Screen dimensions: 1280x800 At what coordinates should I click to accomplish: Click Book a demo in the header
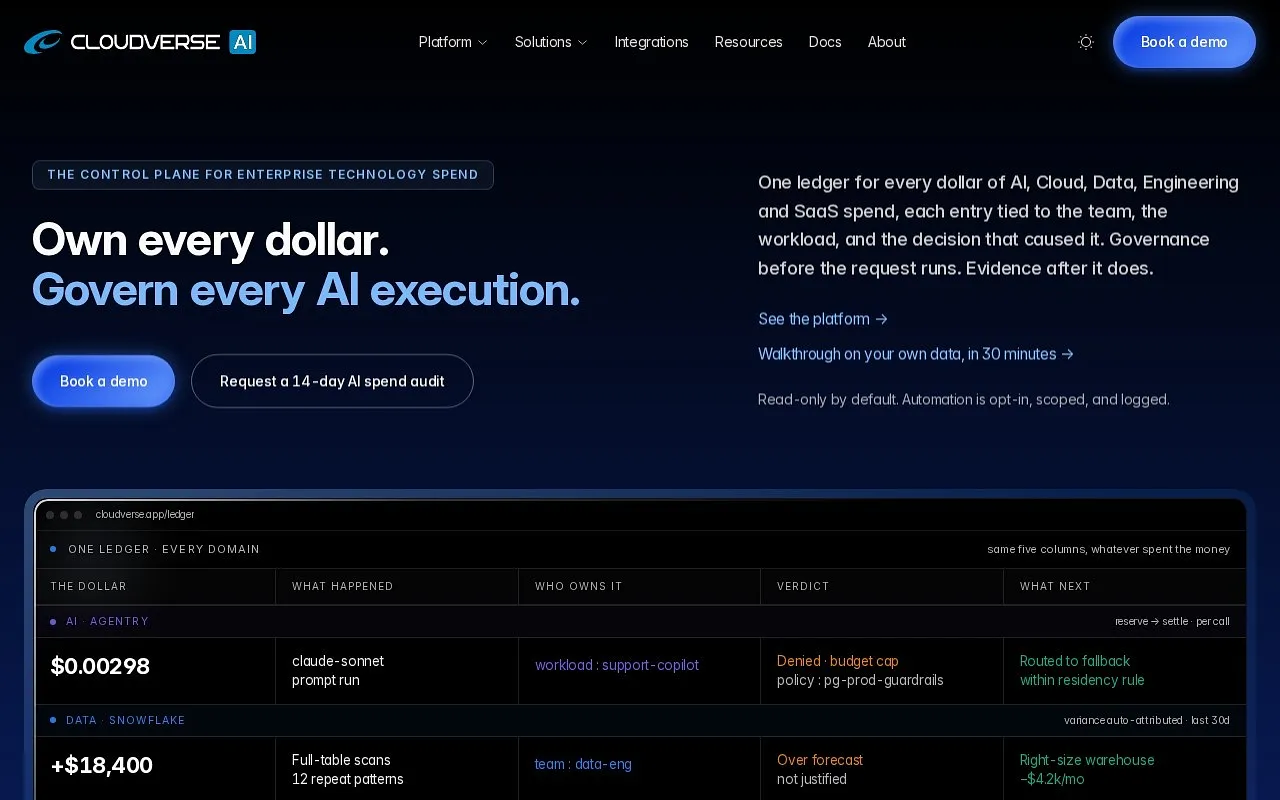click(x=1184, y=42)
